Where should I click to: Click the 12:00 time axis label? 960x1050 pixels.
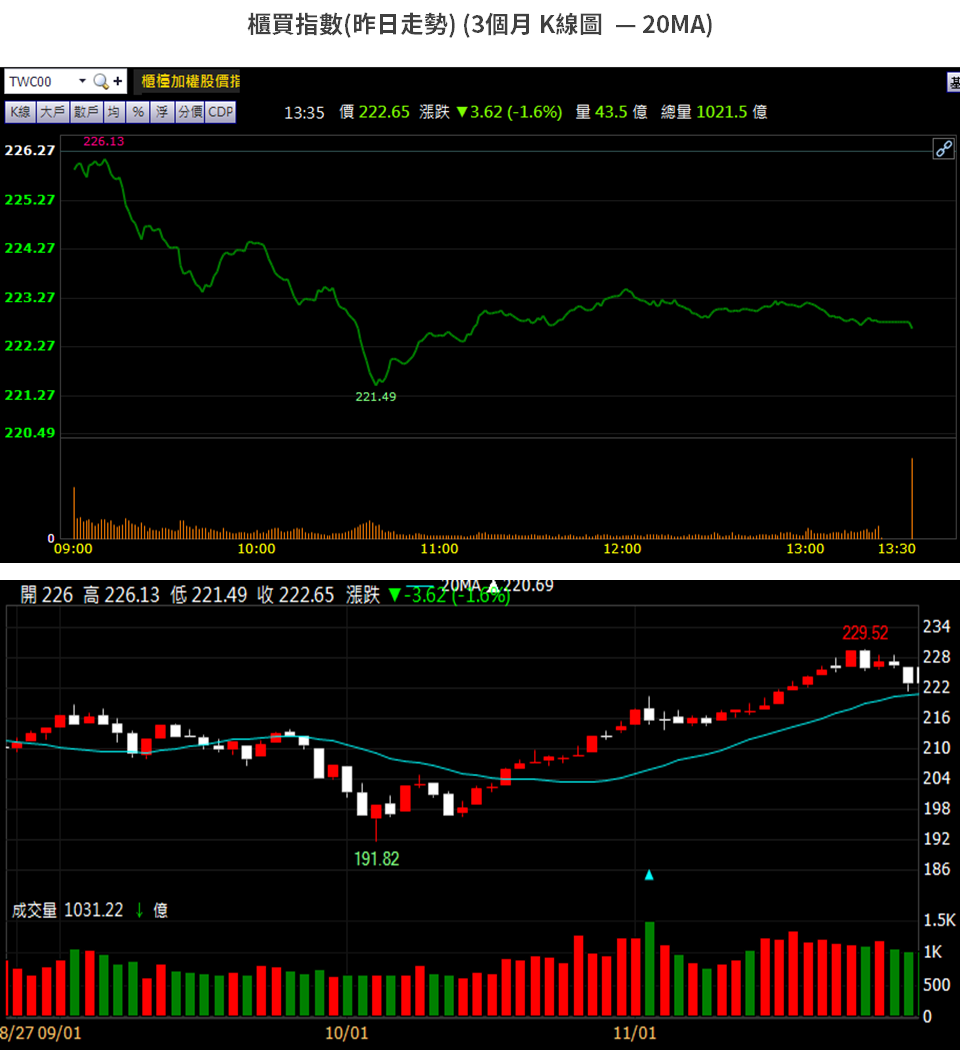click(x=622, y=549)
